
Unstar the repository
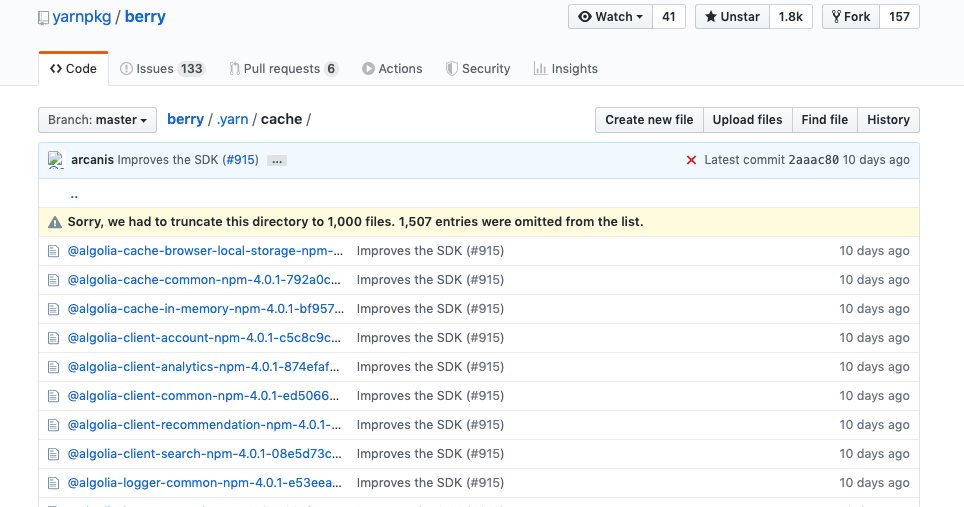(732, 17)
